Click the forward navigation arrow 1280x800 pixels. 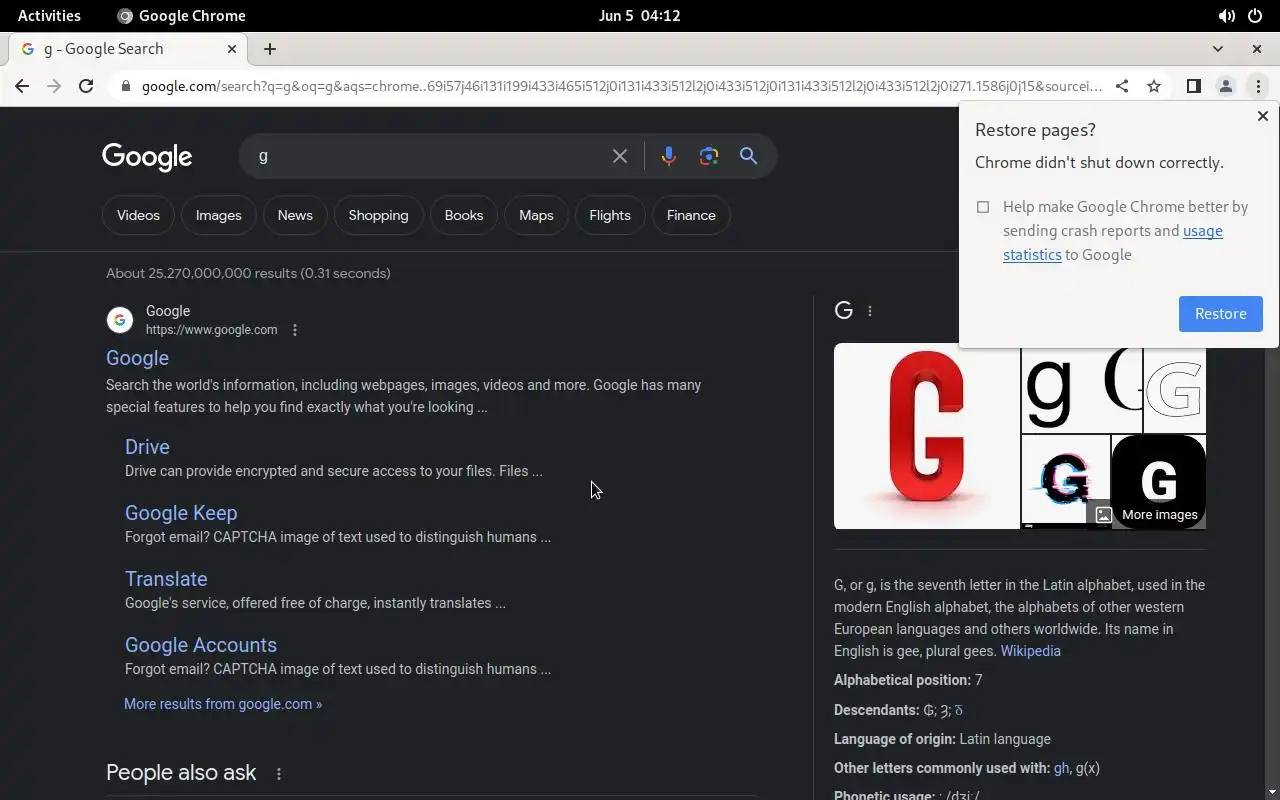pyautogui.click(x=54, y=86)
